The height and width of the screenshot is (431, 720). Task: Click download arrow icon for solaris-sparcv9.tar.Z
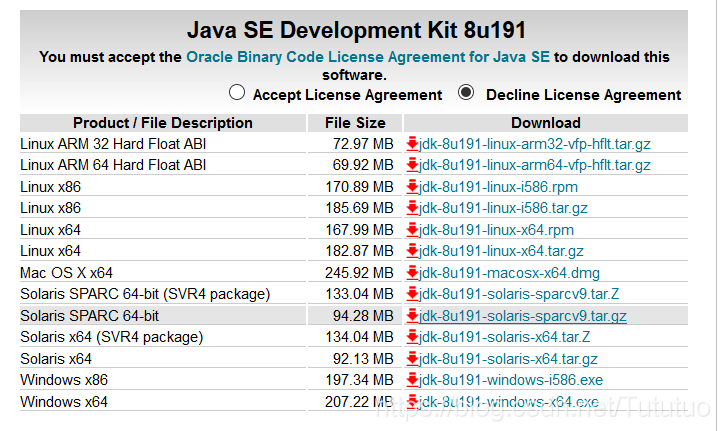412,293
